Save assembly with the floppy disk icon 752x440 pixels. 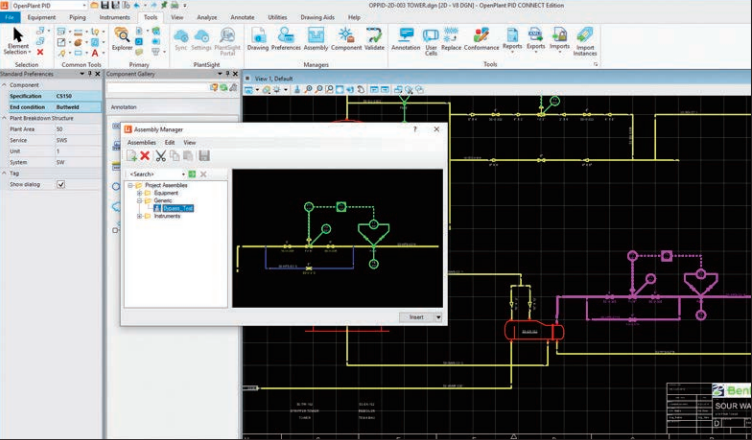[204, 155]
